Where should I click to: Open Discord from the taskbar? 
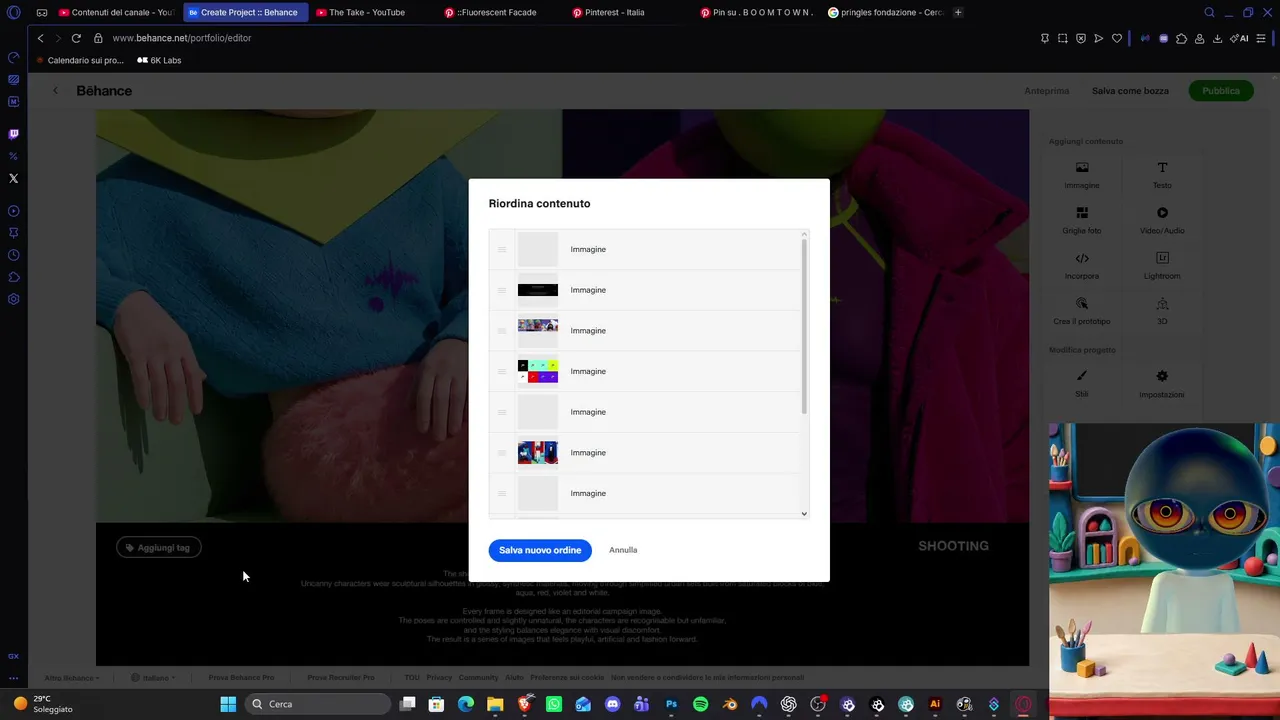coord(612,704)
